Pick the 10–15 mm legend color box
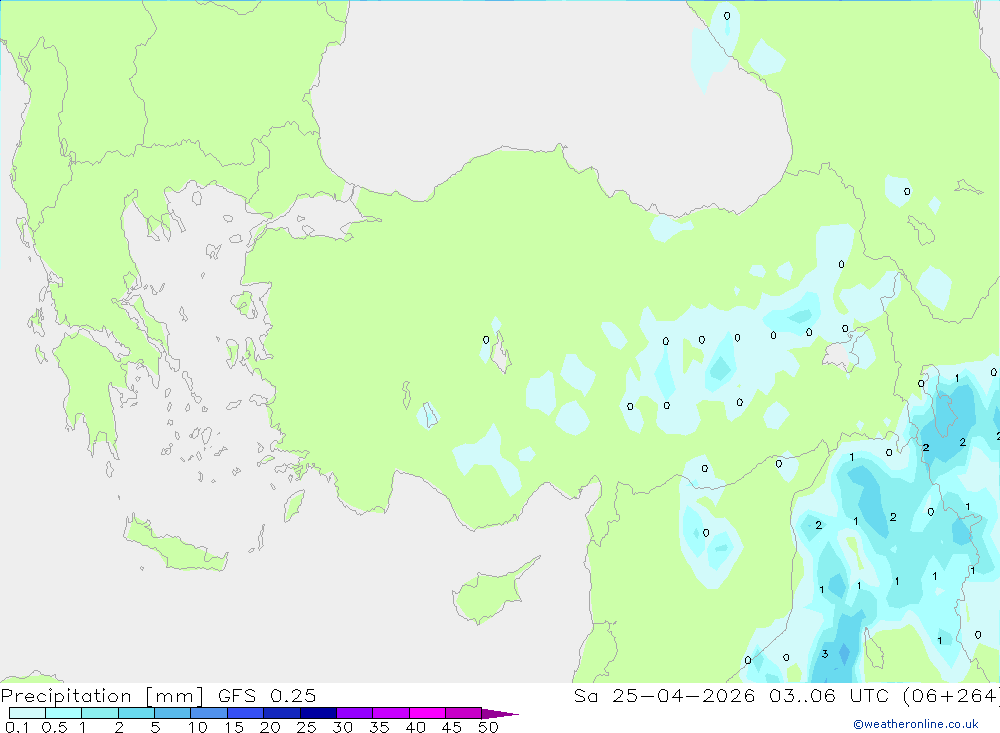 (x=209, y=713)
